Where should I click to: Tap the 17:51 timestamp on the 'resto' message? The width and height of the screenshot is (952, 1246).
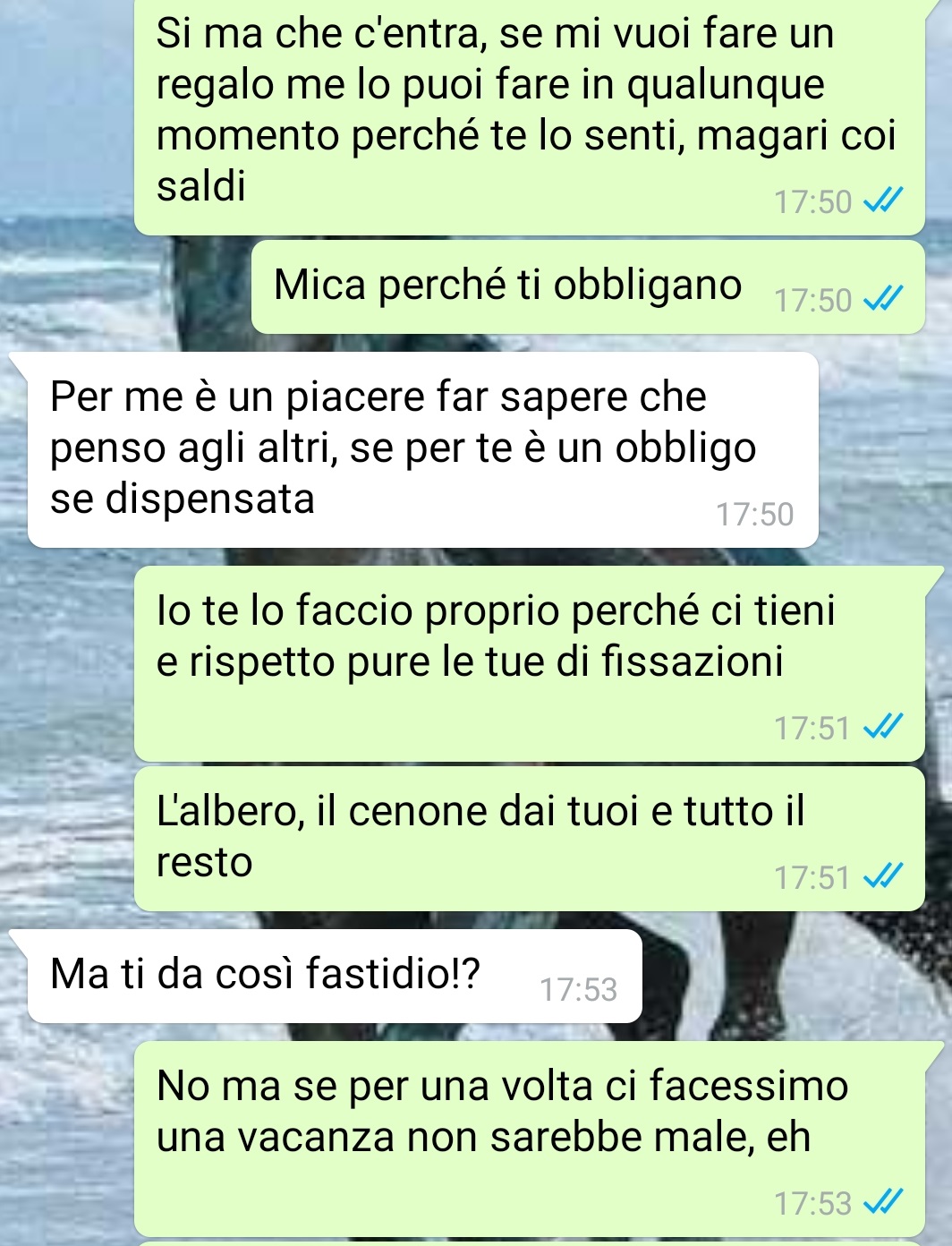click(812, 878)
